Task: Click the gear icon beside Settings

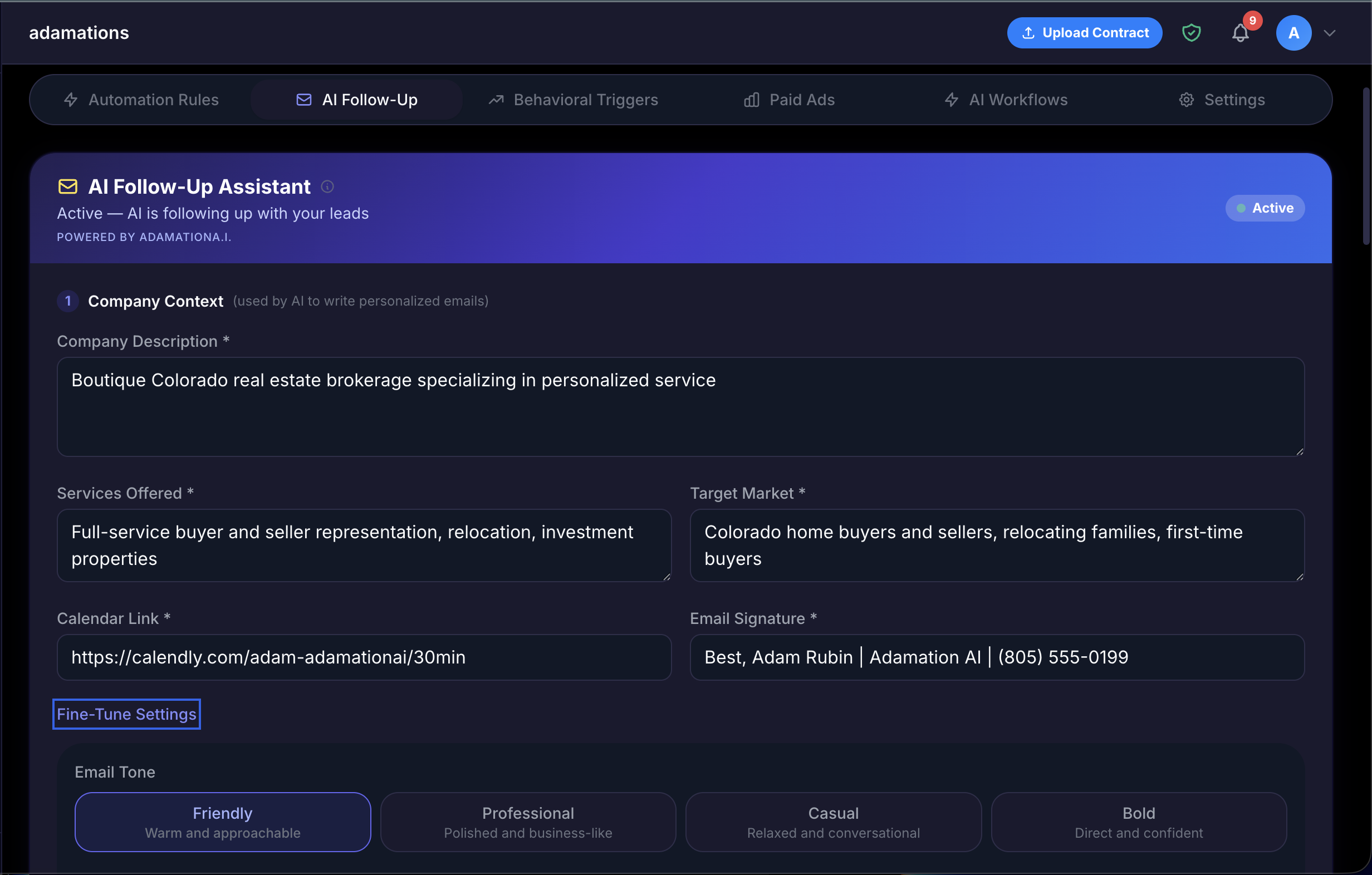Action: [1186, 100]
